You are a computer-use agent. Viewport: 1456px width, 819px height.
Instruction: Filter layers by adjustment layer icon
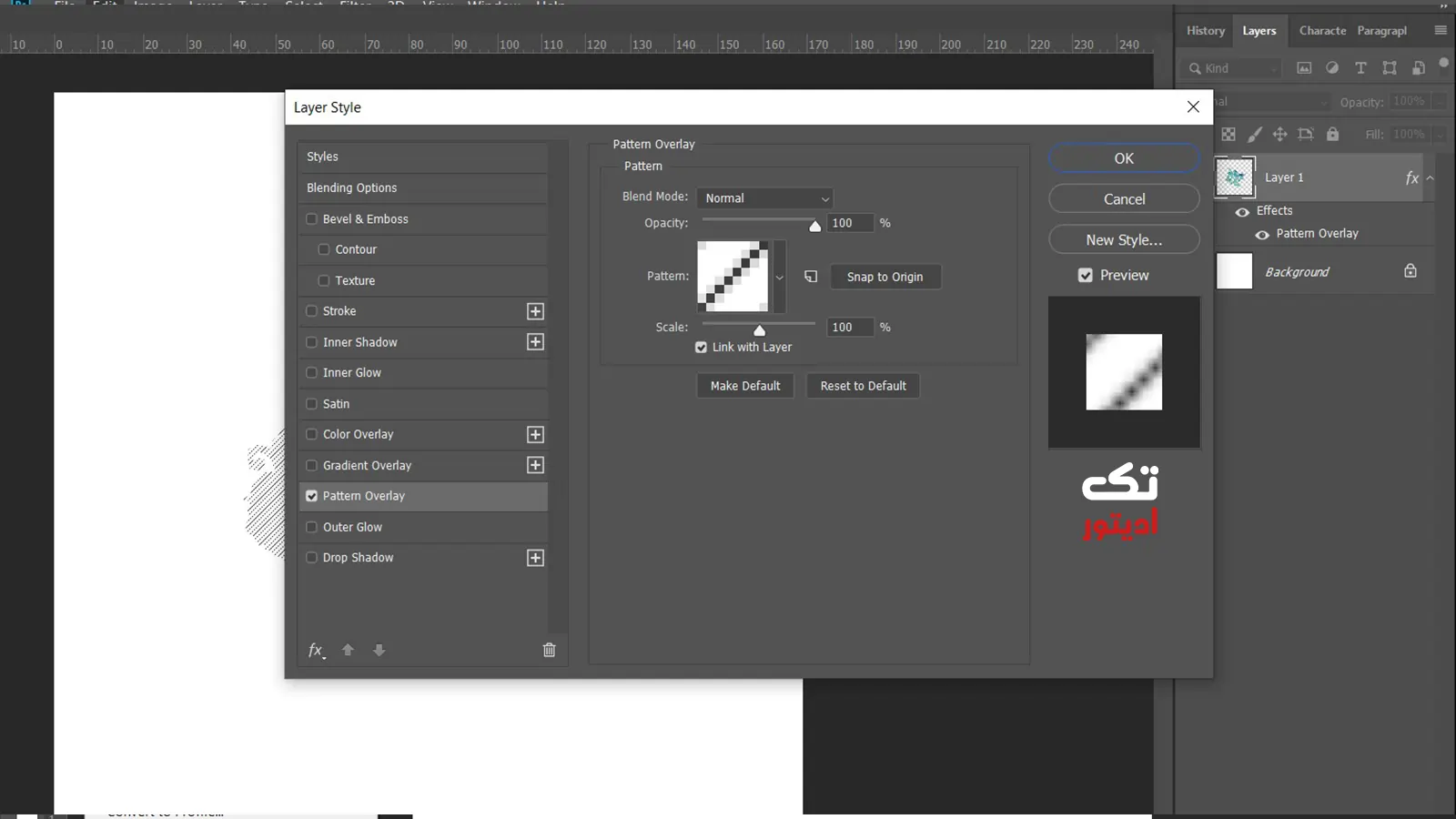pyautogui.click(x=1332, y=68)
